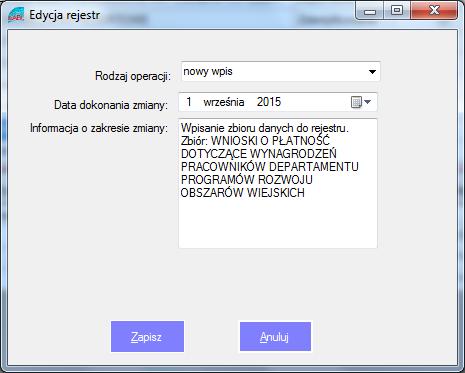
Task: Close the Edycja rejestr window
Action: coord(434,11)
